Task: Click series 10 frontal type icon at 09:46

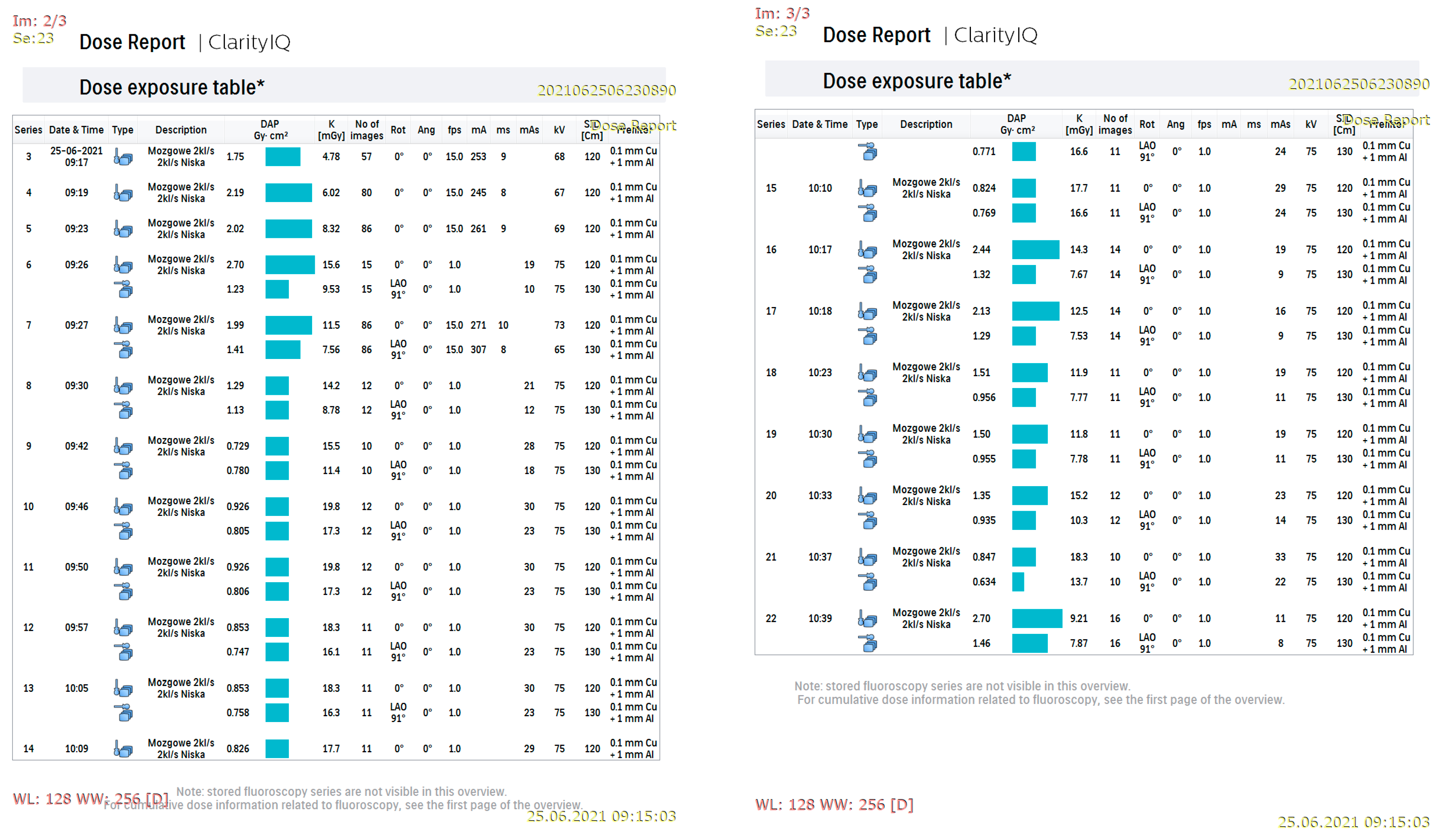Action: [x=123, y=507]
